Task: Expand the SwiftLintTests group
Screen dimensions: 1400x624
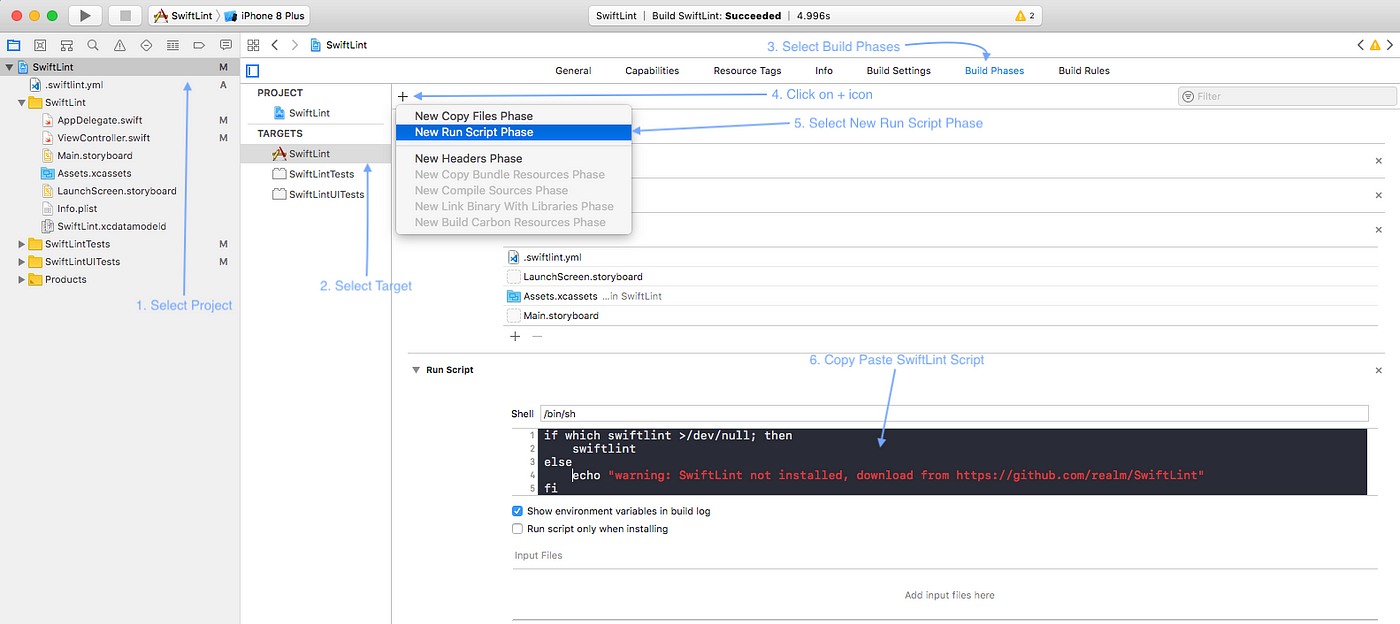Action: (22, 244)
